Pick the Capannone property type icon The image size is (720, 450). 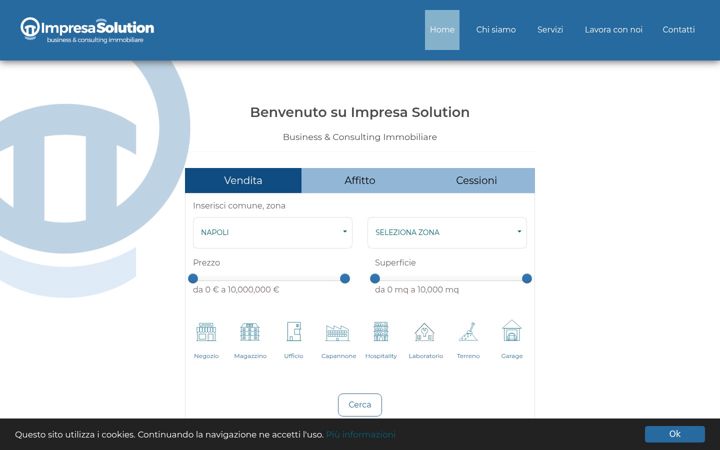click(x=338, y=332)
